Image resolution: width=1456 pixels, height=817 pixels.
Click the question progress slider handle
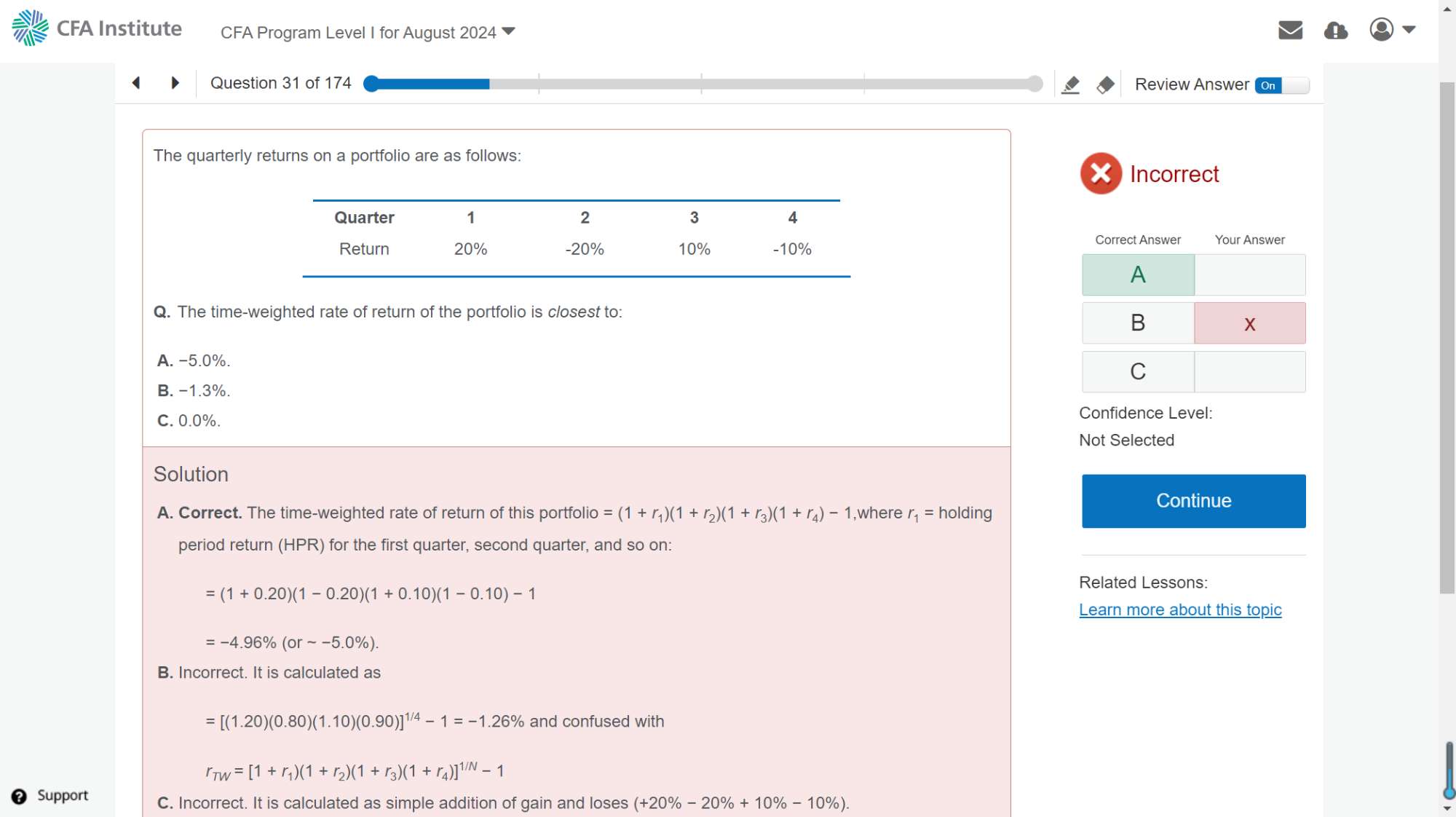[x=371, y=84]
